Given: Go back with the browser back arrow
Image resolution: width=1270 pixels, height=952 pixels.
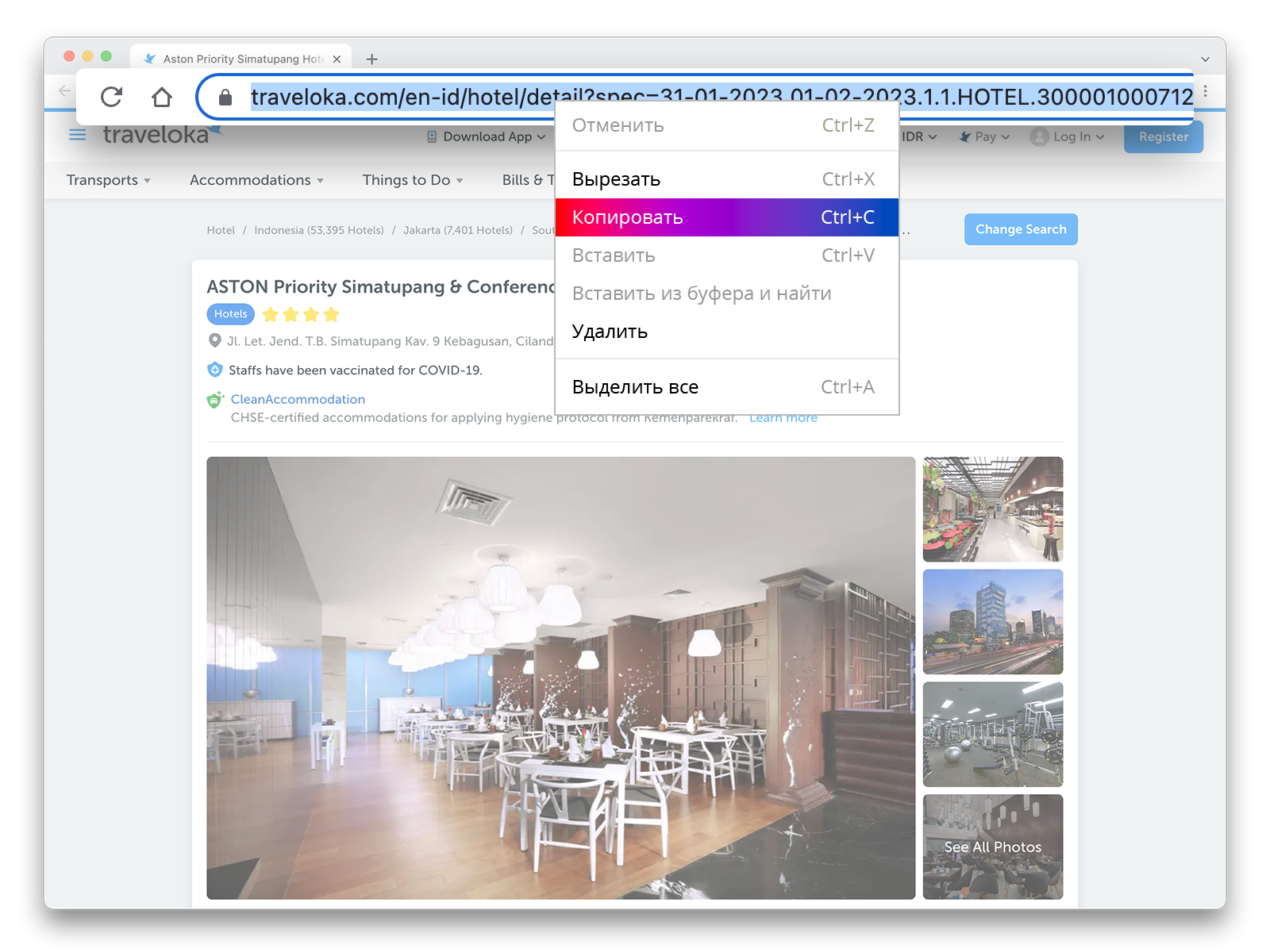Looking at the screenshot, I should click(x=64, y=90).
